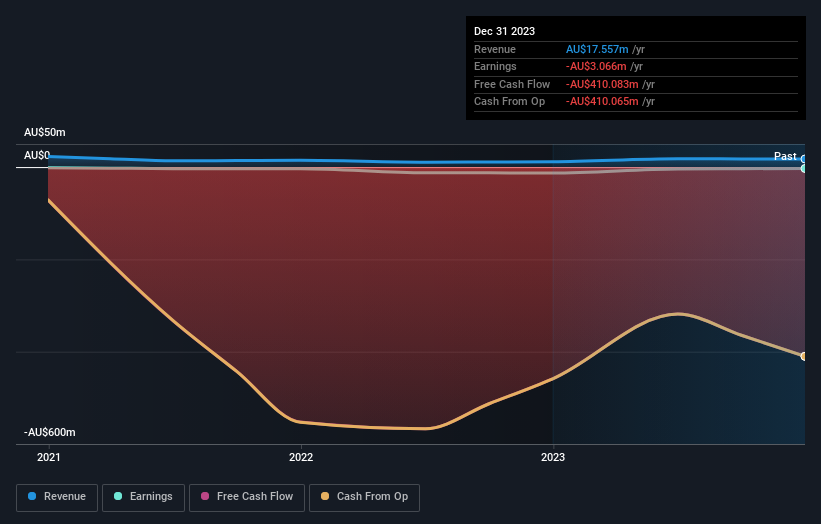Click the -AU$410.065m cash from op value
Viewport: 821px width, 524px height.
[x=602, y=102]
